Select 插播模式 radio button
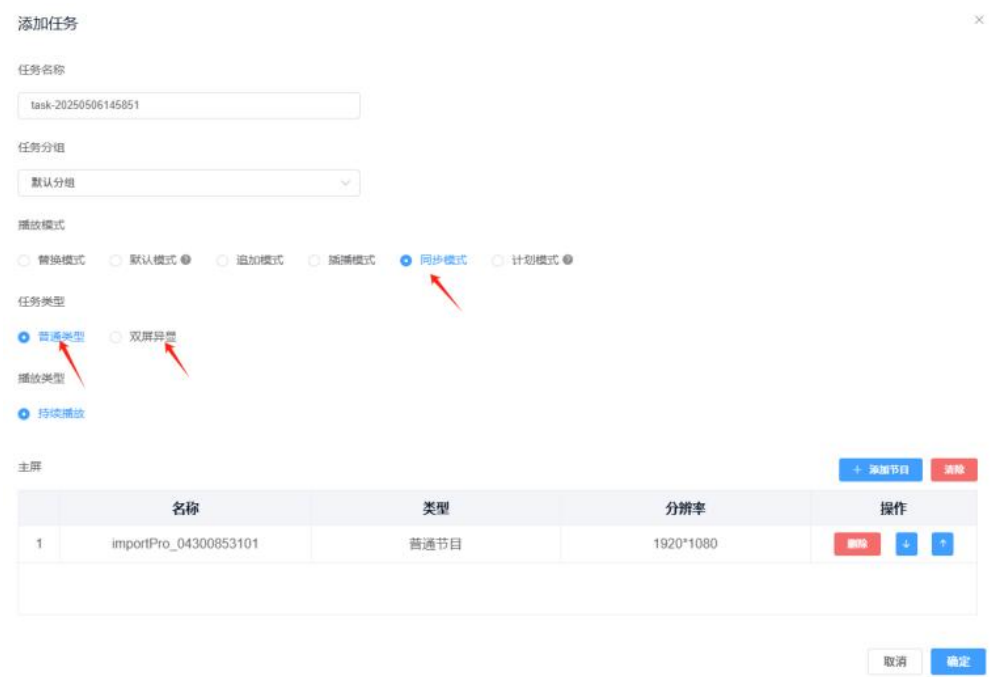 315,260
